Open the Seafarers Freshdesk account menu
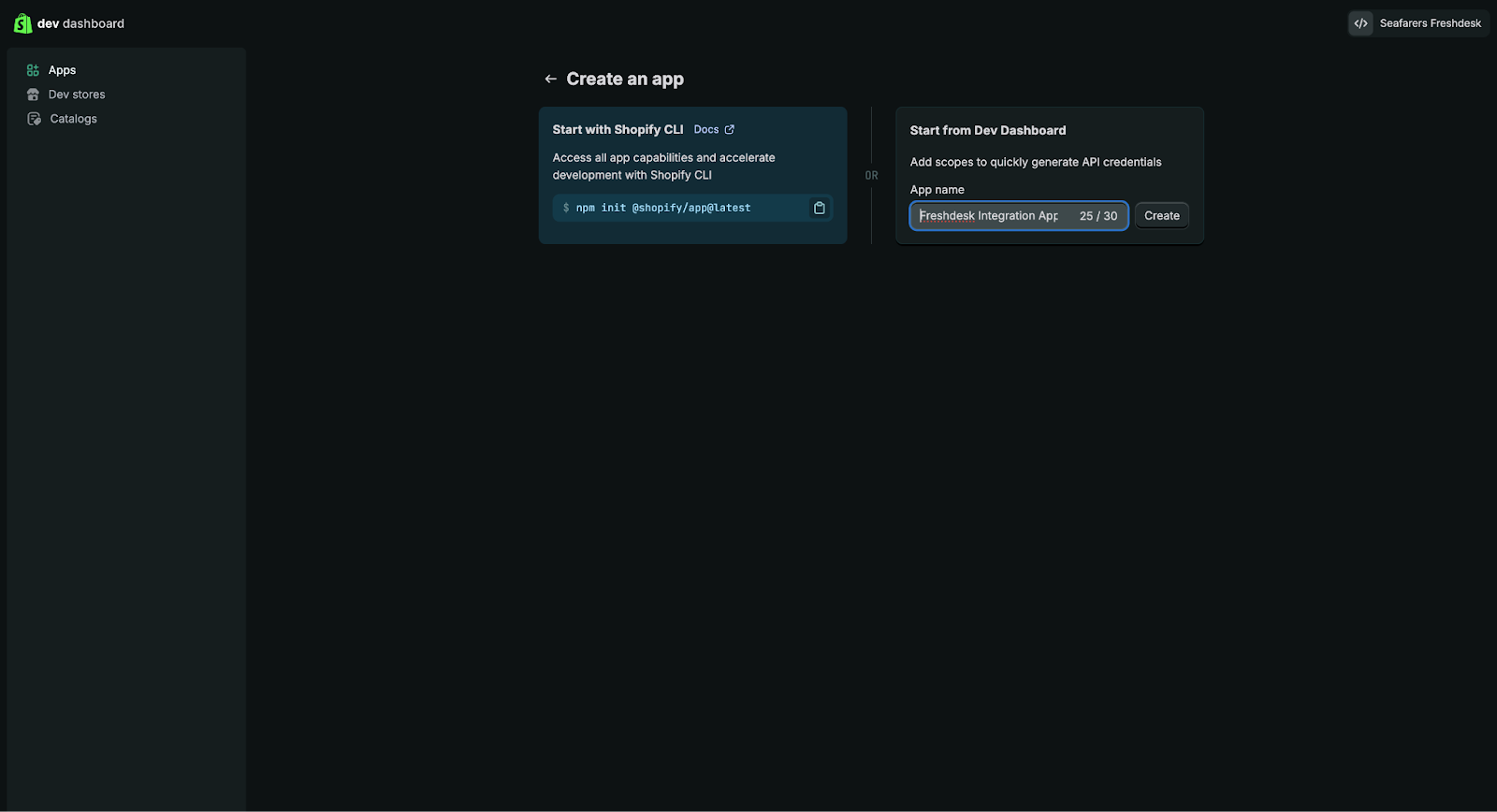The height and width of the screenshot is (812, 1497). (1418, 23)
